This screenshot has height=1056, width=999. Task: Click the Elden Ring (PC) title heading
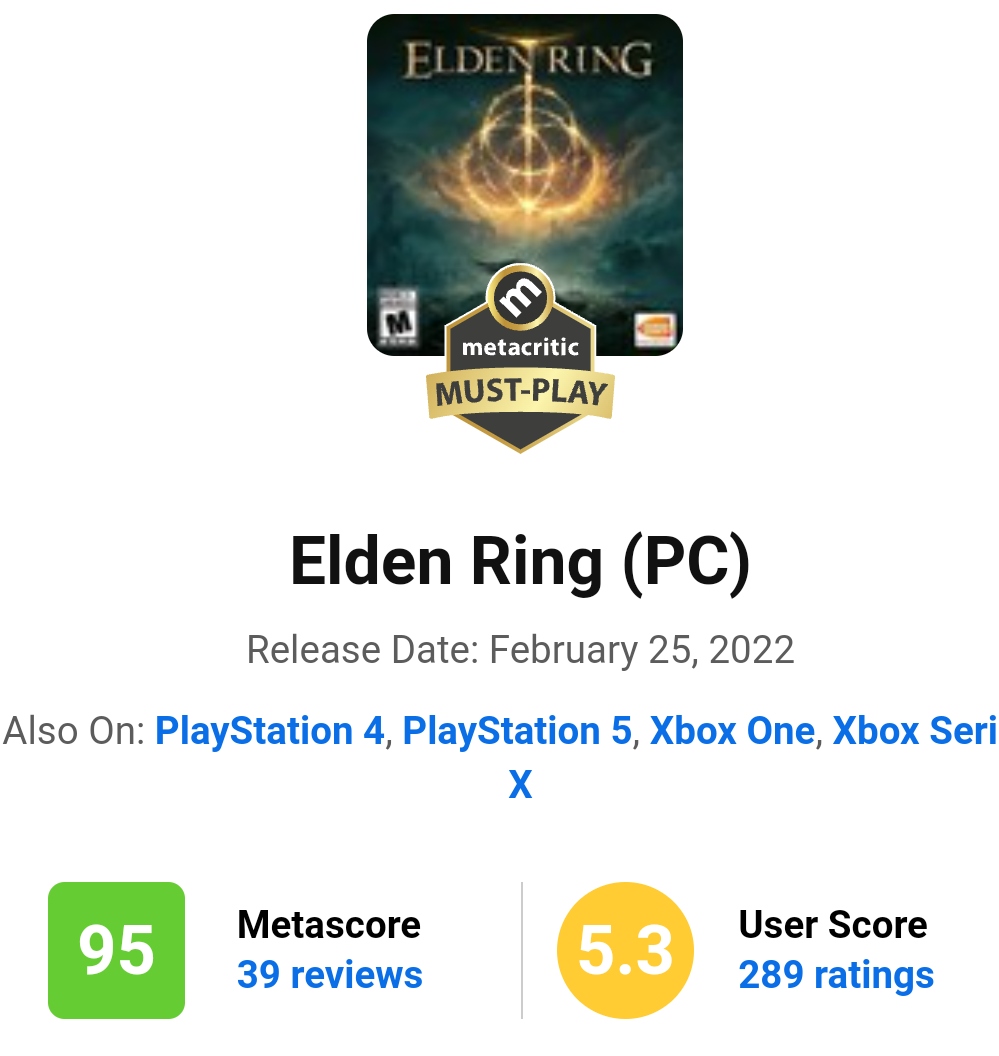pos(520,562)
